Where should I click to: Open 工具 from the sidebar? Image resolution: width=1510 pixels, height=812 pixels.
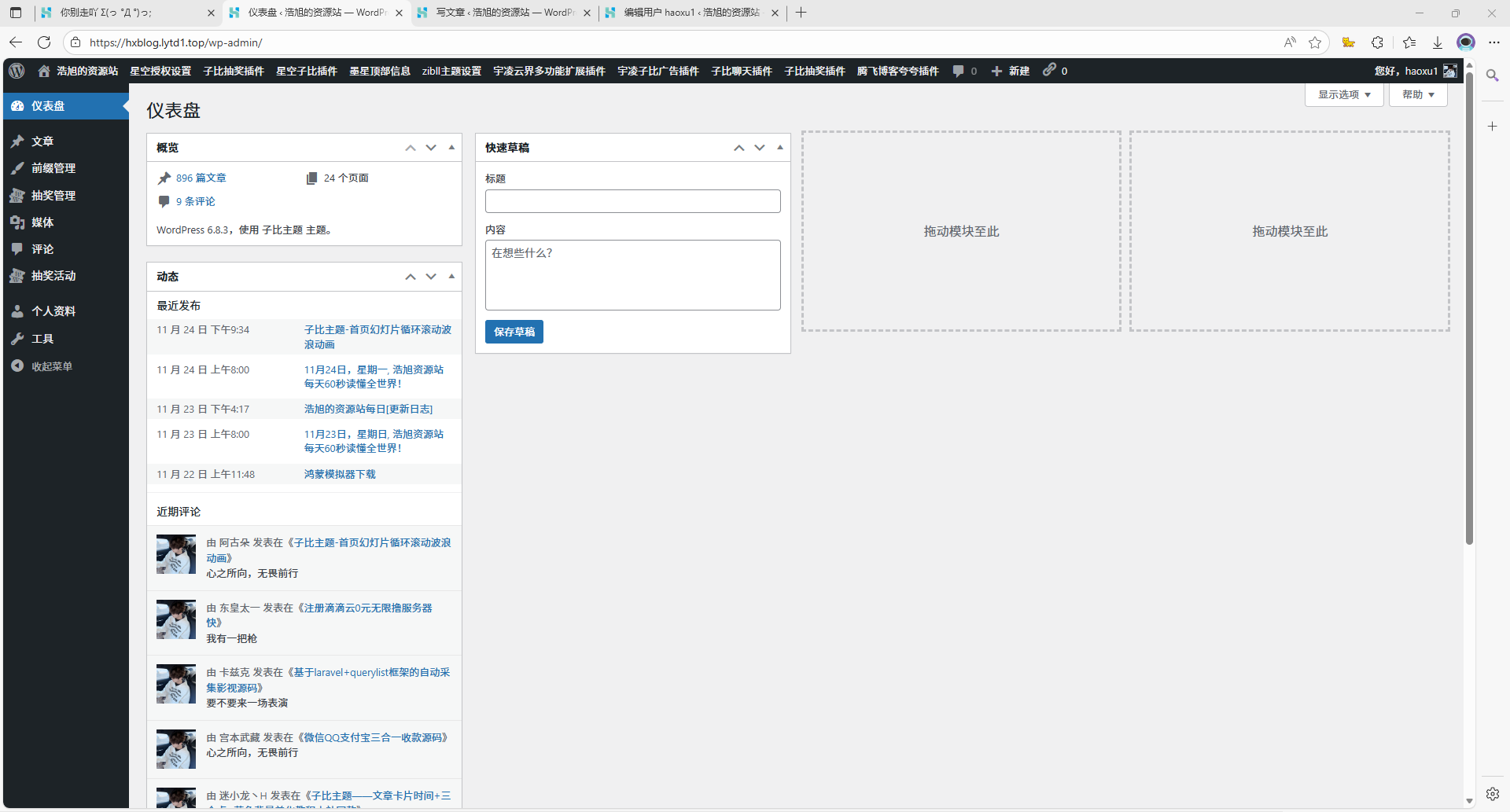[x=42, y=338]
